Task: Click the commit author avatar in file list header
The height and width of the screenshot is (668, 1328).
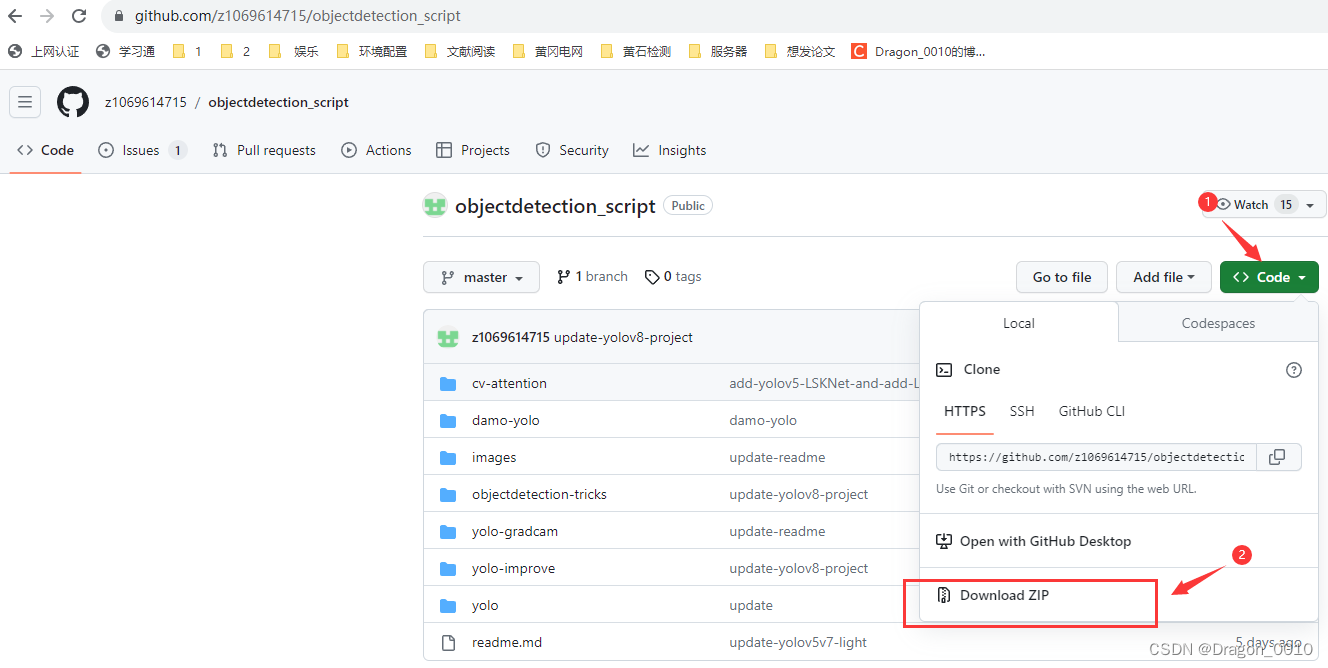Action: tap(448, 337)
